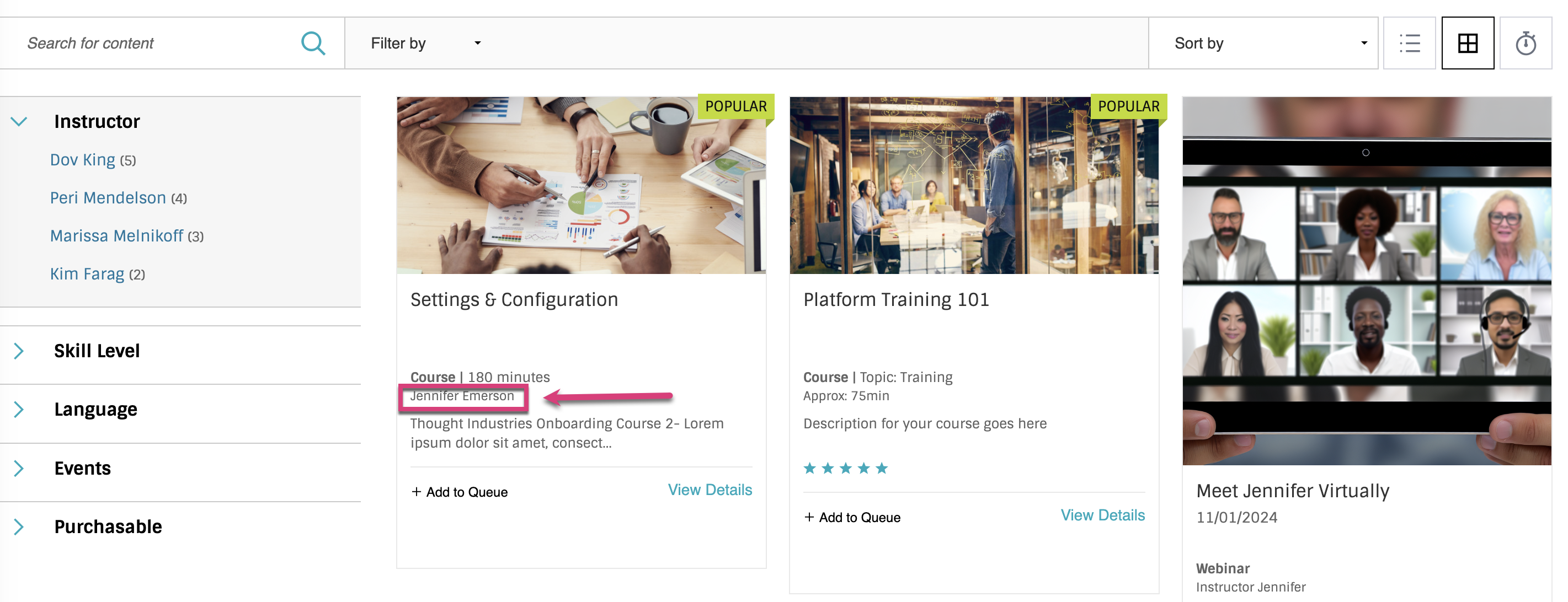The height and width of the screenshot is (602, 1568).
Task: Click the 'Thought Industries Onboarding Course 2' description
Action: point(567,433)
